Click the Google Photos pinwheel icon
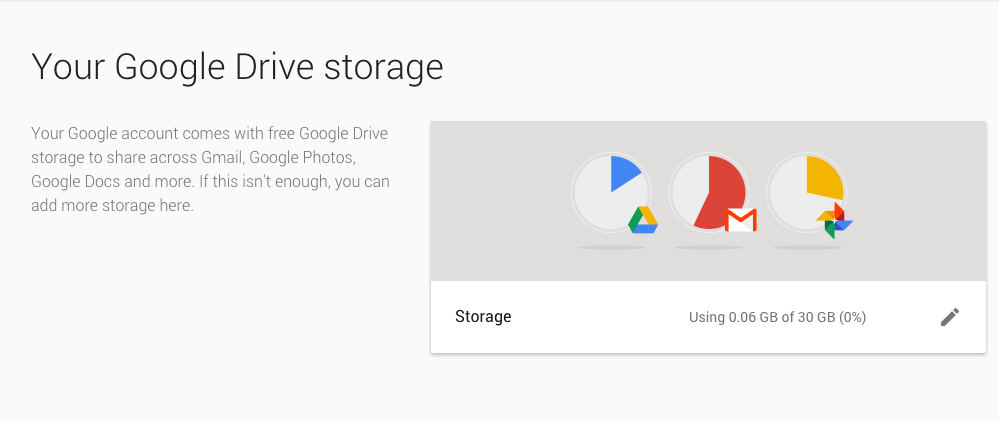This screenshot has height=421, width=999. (x=835, y=220)
